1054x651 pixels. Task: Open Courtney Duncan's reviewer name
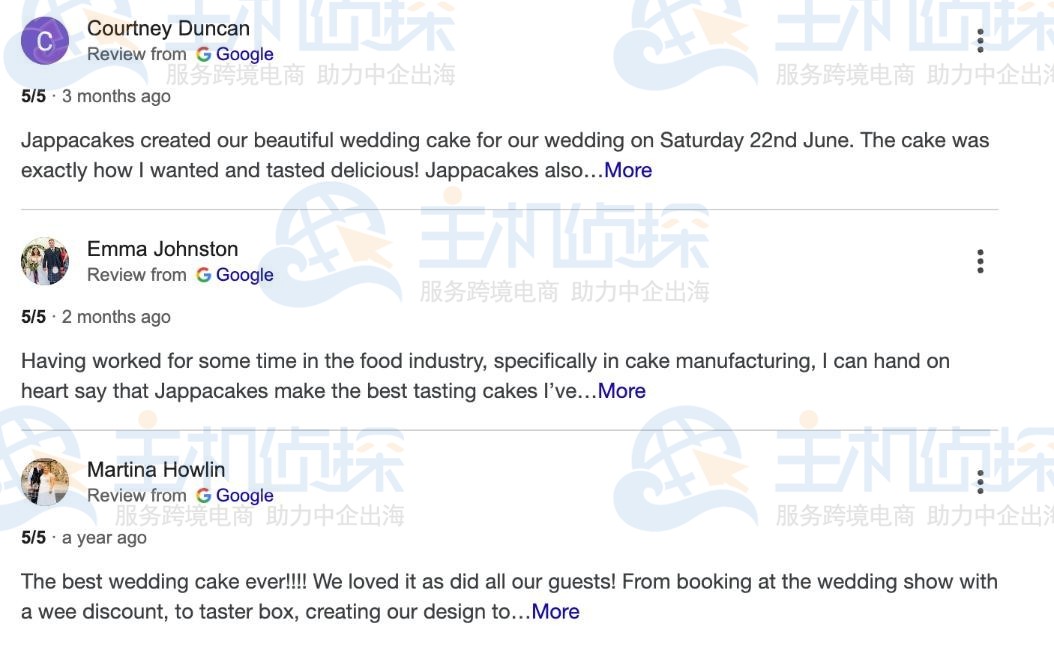click(168, 28)
